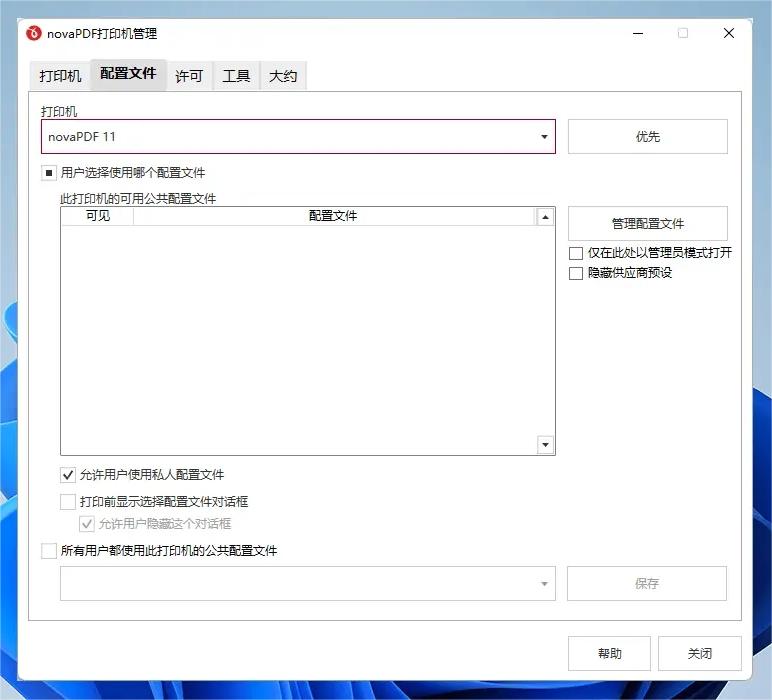Screen dimensions: 772x700
Task: Click the 优先 button
Action: click(647, 136)
